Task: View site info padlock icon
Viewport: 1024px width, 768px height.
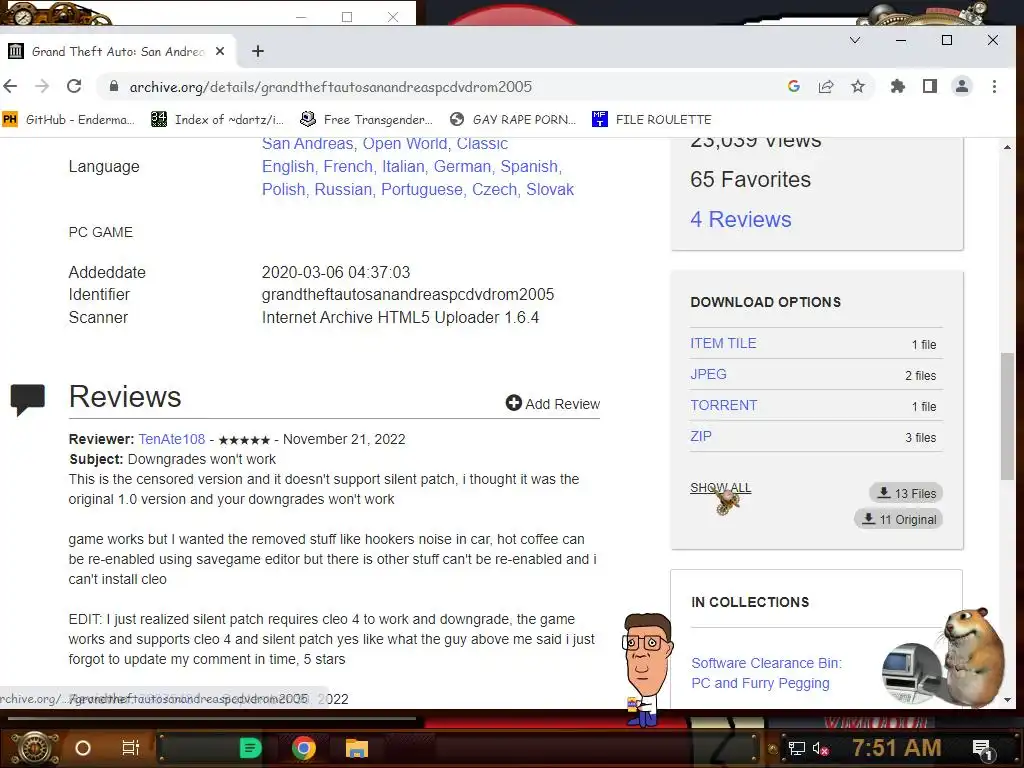Action: 114,86
